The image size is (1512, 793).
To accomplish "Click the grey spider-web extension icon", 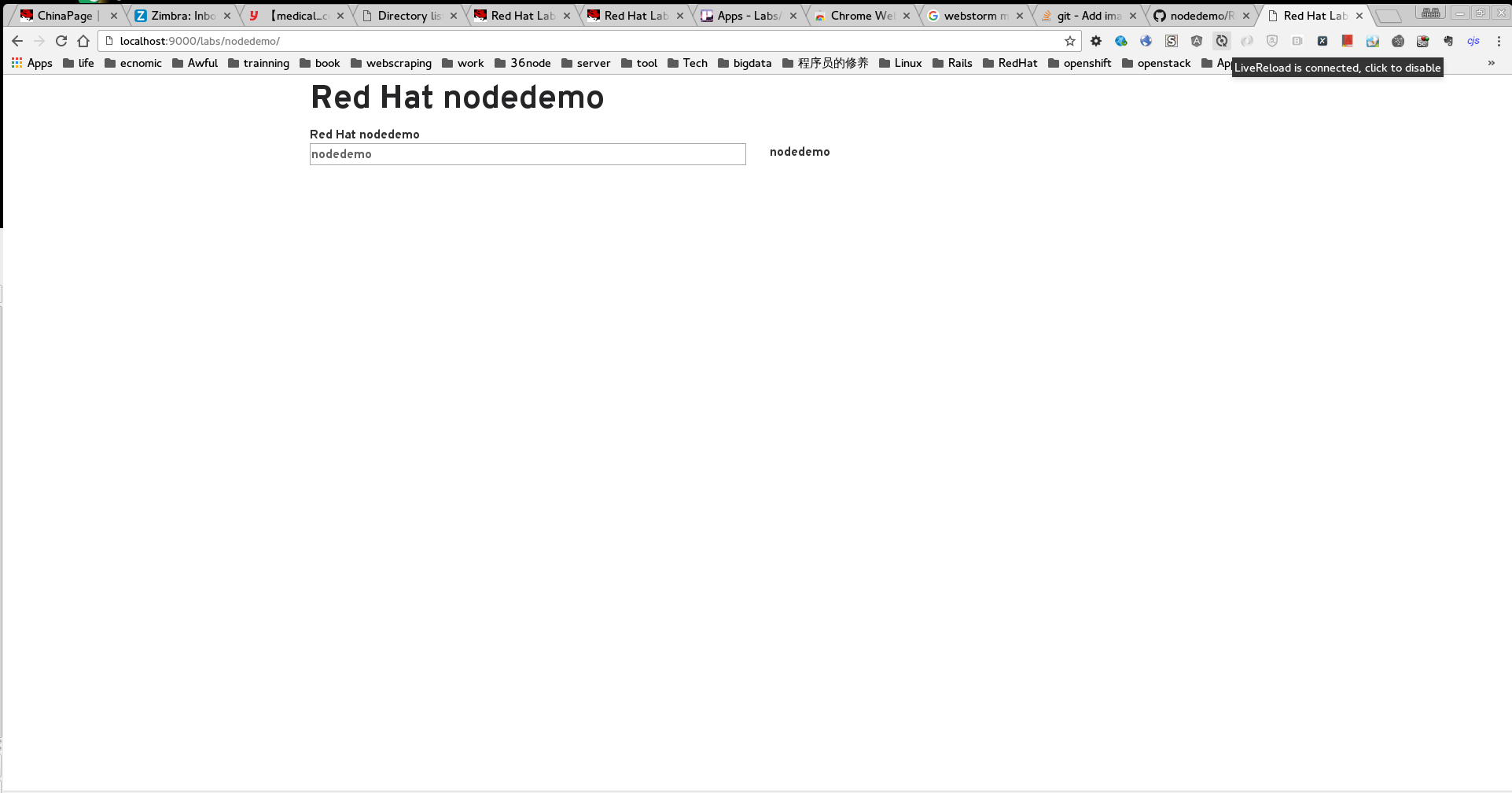I will tap(1398, 41).
